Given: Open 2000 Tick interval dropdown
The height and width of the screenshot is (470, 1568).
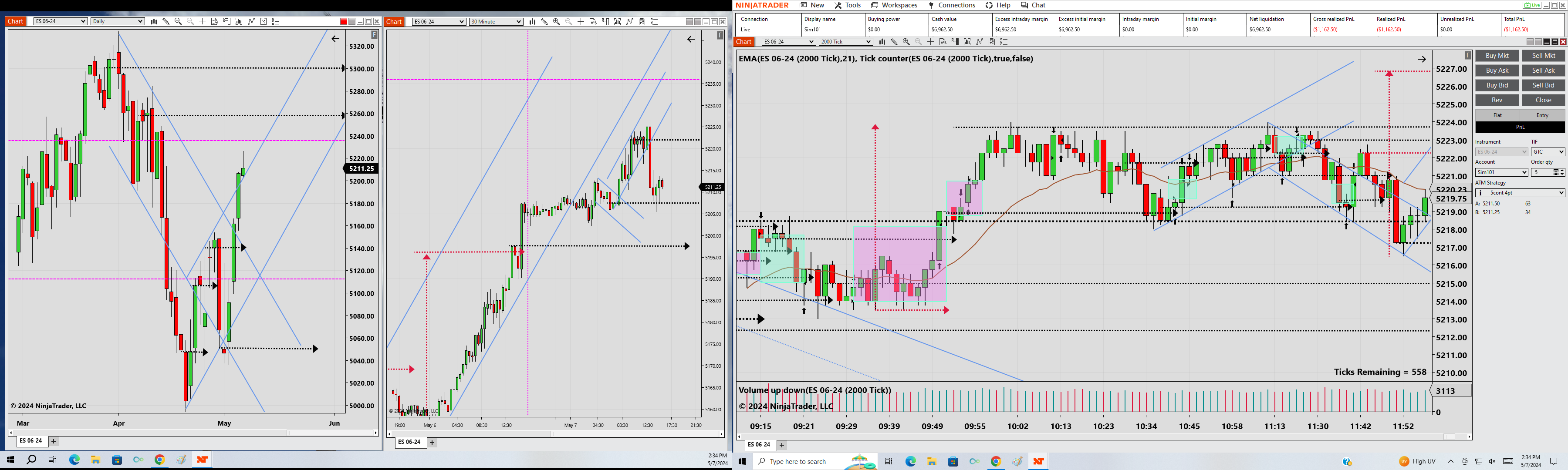Looking at the screenshot, I should click(845, 42).
